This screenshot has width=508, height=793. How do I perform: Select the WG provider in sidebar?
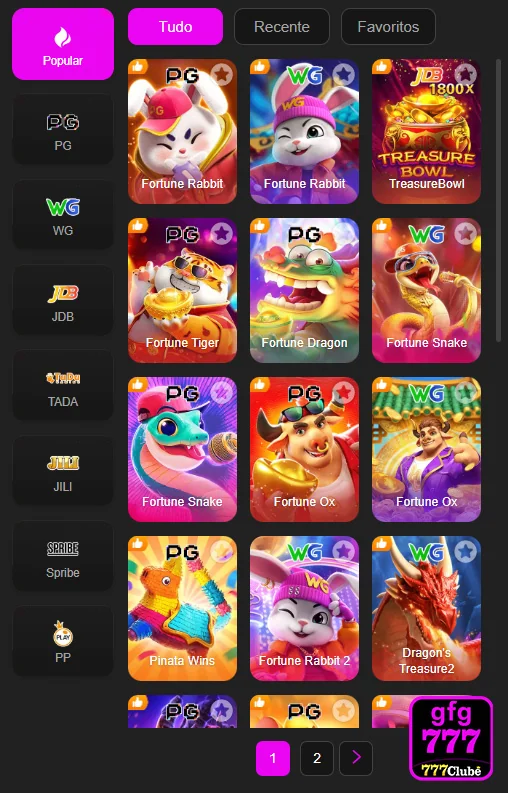[63, 215]
